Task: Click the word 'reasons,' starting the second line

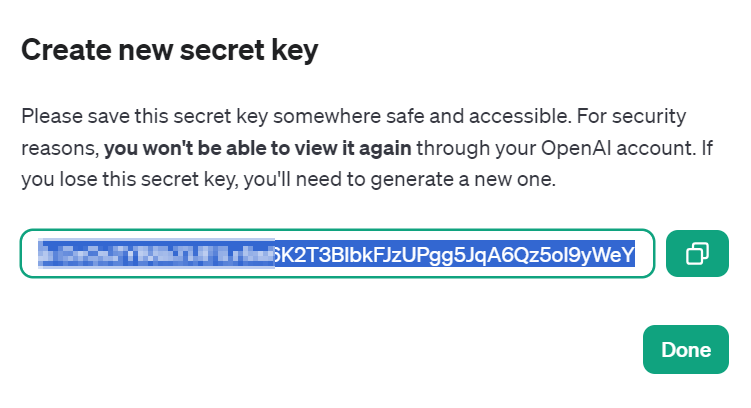Action: [60, 149]
